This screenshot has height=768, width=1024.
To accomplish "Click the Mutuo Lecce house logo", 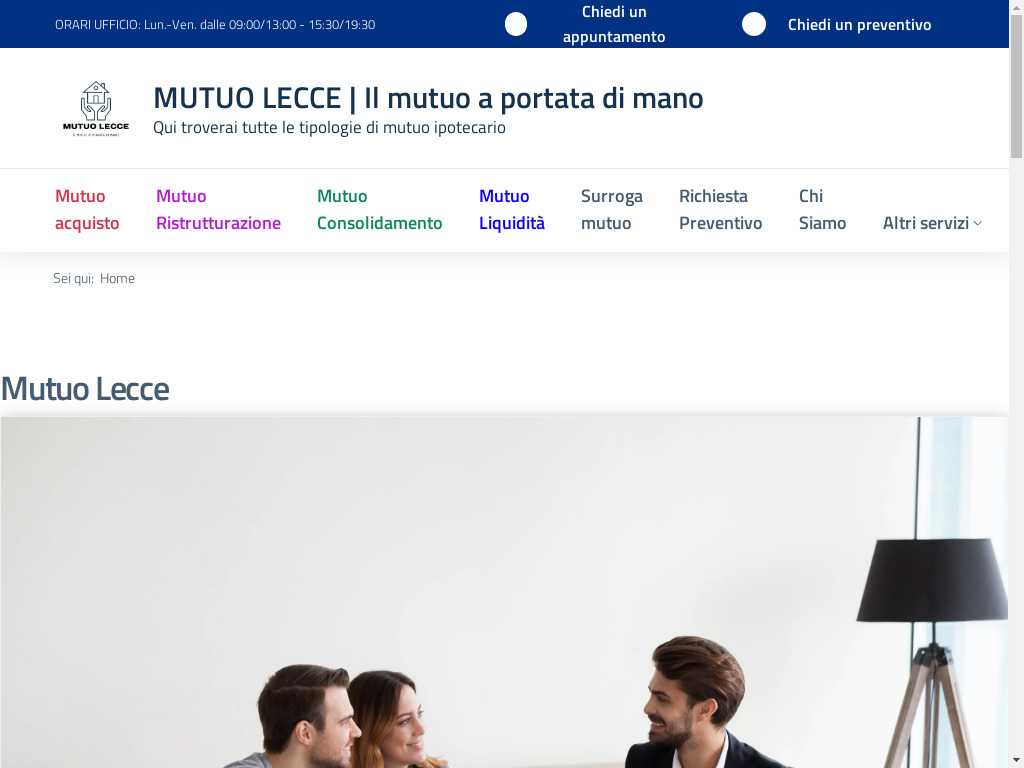I will tap(96, 108).
